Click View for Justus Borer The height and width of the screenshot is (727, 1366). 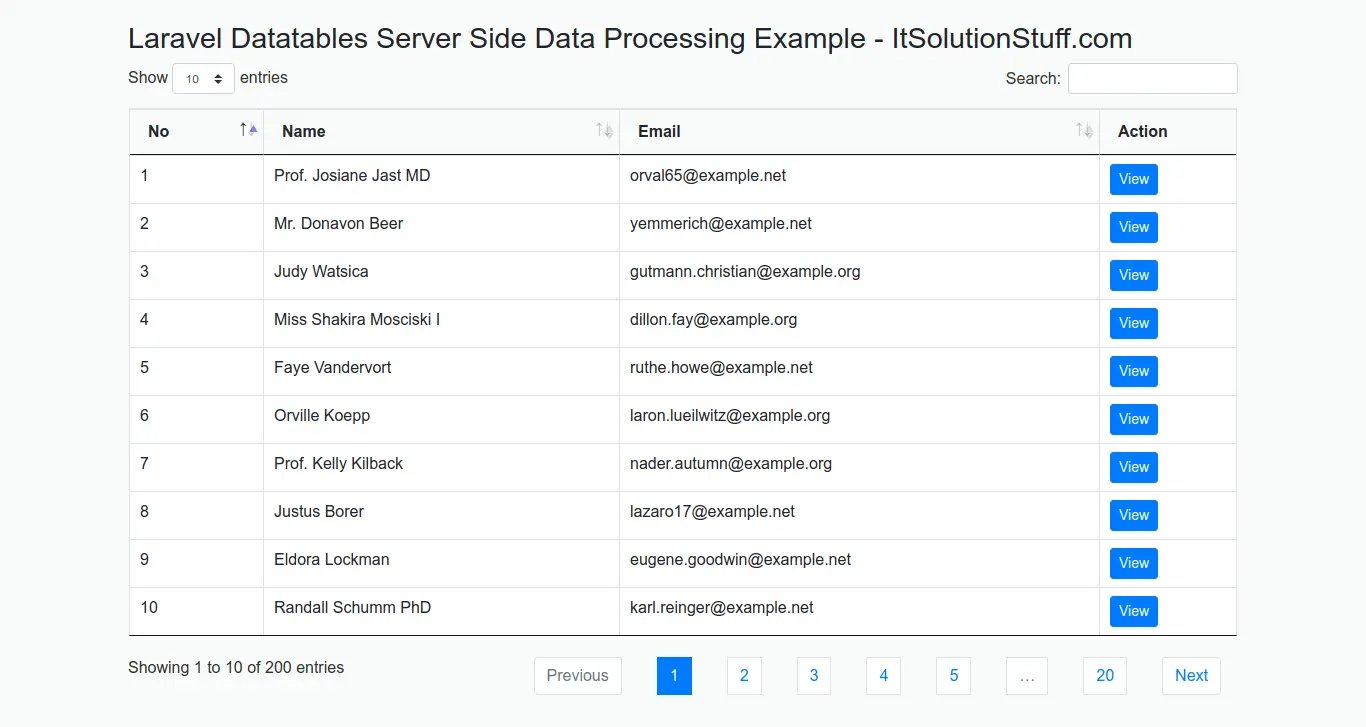coord(1133,515)
